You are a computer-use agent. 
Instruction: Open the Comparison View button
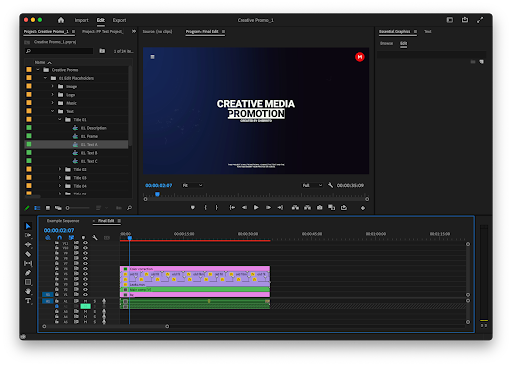pyautogui.click(x=331, y=207)
